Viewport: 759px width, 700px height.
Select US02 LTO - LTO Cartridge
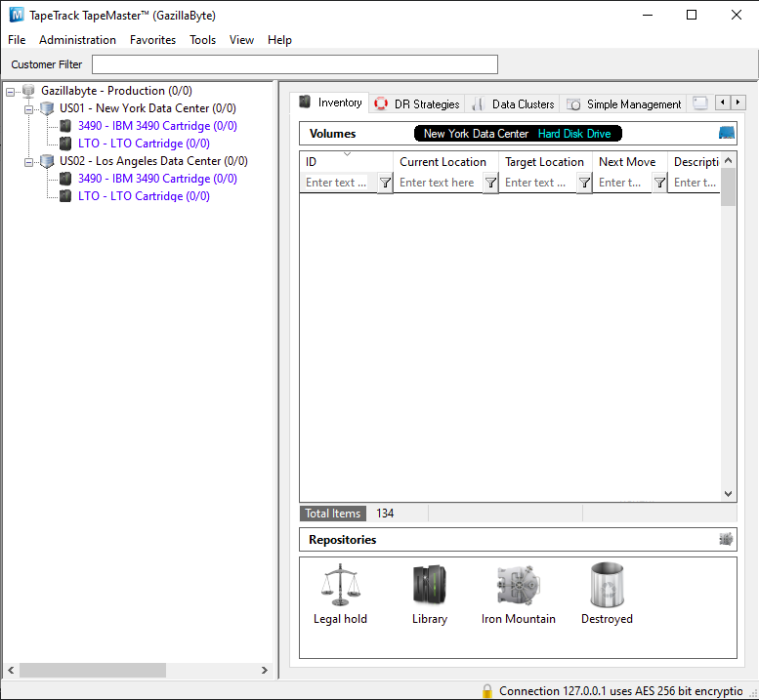tap(144, 196)
